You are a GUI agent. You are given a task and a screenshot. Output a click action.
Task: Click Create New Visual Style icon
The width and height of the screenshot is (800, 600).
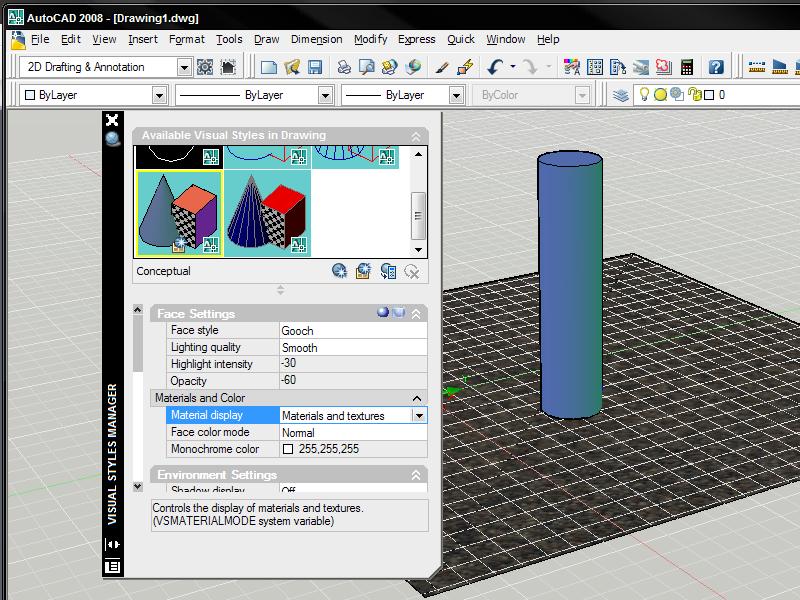(339, 271)
